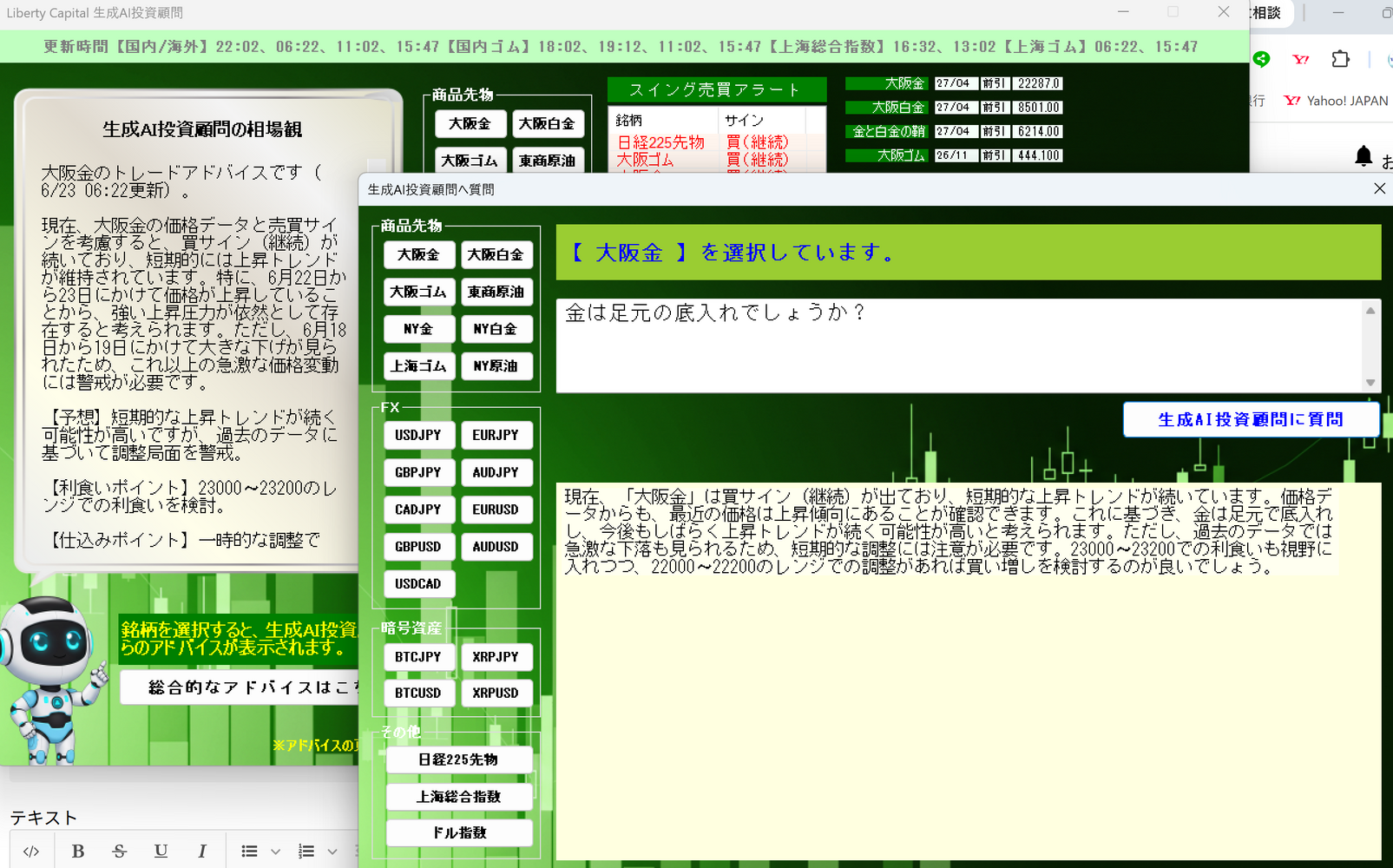Click the スイング売買アラート header
Screen dimensions: 1393x868
coord(716,89)
